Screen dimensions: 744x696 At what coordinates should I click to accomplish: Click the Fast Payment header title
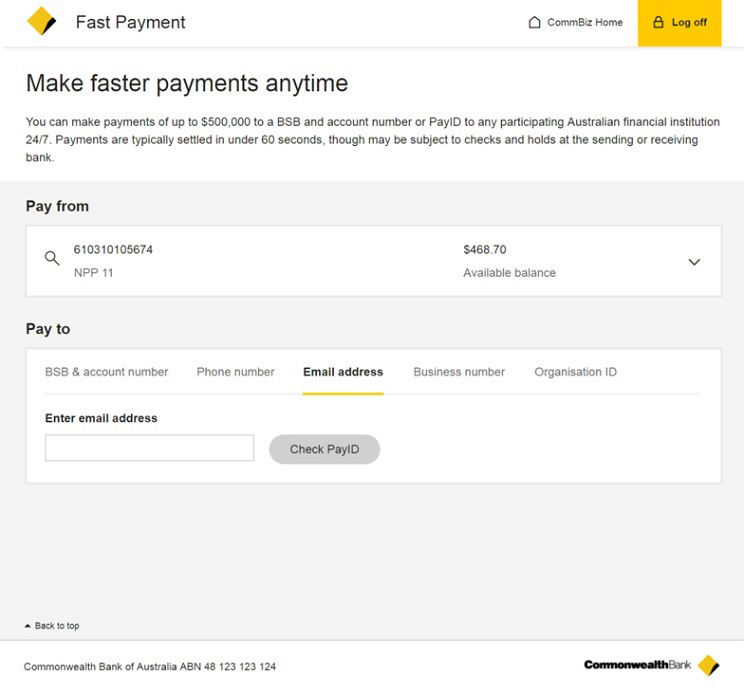(130, 22)
